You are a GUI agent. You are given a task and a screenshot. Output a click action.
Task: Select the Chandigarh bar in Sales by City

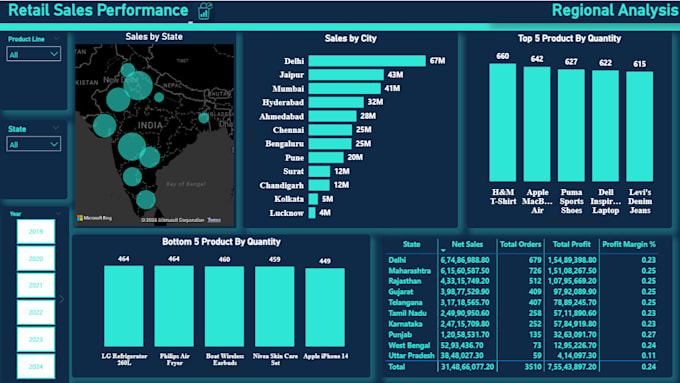click(x=319, y=185)
